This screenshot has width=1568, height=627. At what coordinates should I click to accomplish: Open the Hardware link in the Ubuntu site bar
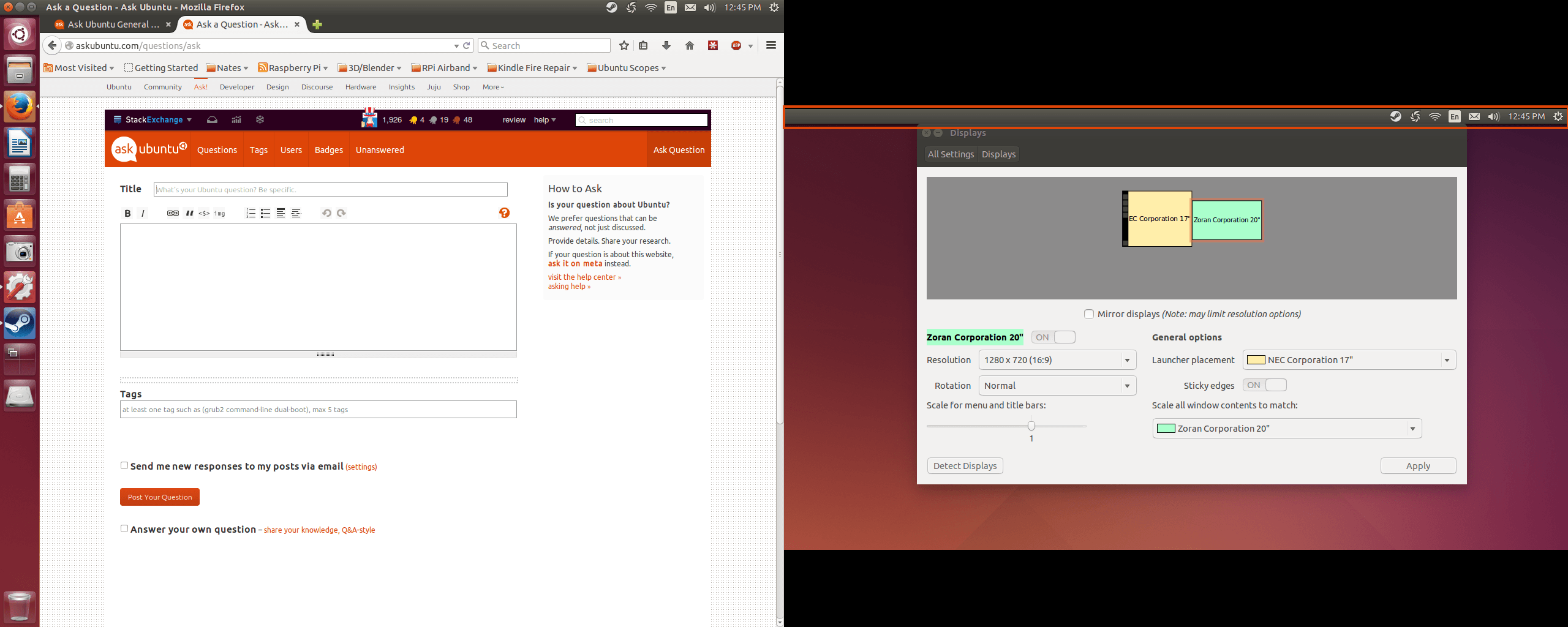[x=361, y=87]
